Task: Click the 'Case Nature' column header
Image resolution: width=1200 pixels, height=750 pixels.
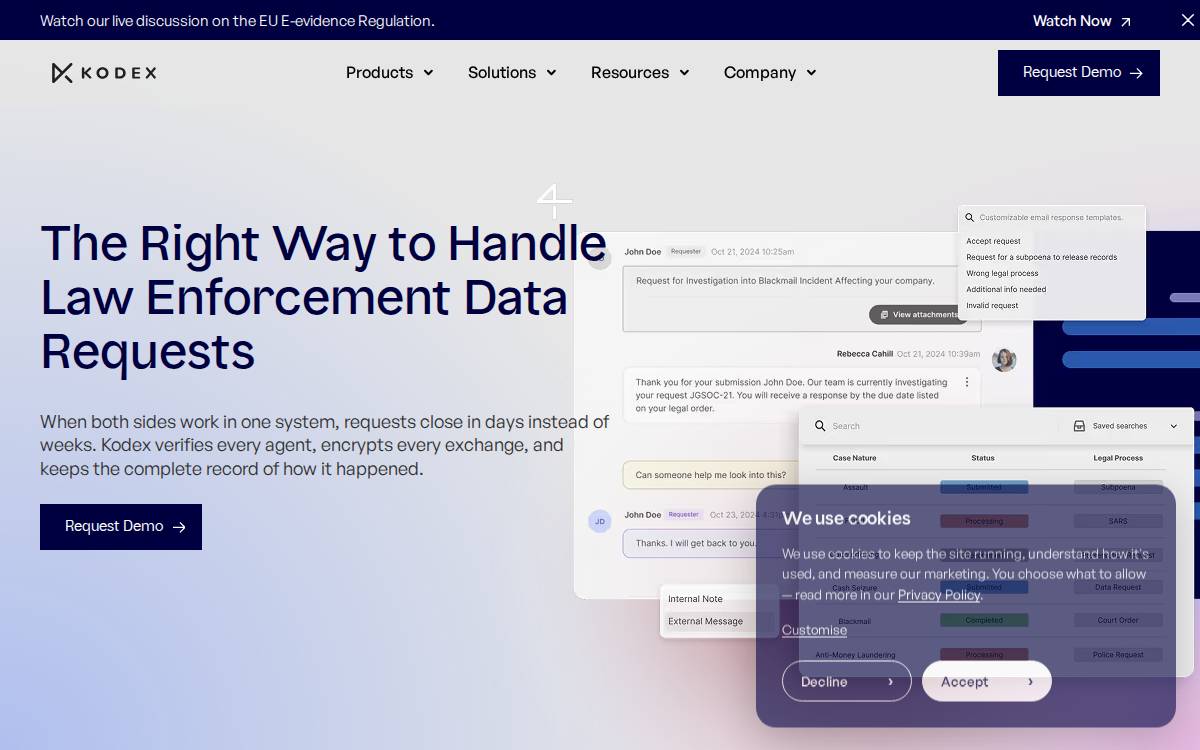Action: click(x=854, y=458)
